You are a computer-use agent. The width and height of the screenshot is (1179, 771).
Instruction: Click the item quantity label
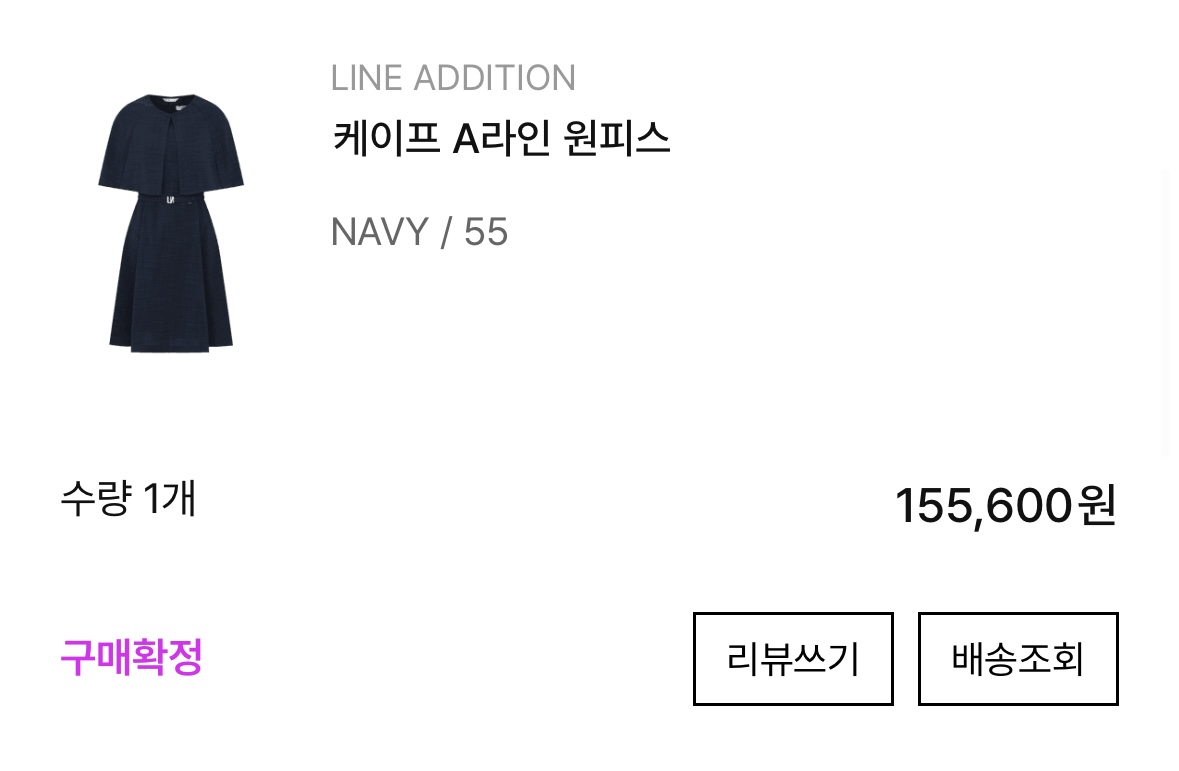pos(129,499)
